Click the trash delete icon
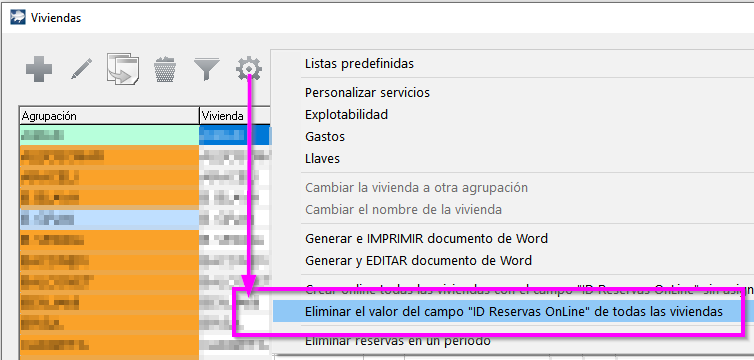 pyautogui.click(x=165, y=70)
